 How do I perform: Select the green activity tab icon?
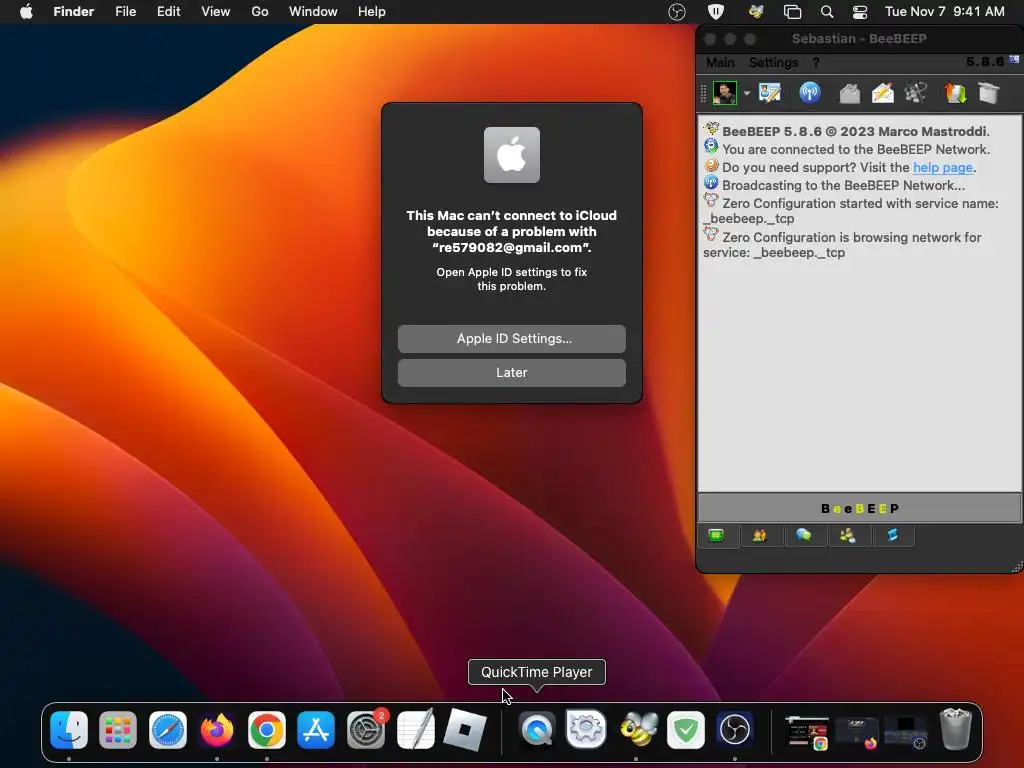tap(716, 536)
